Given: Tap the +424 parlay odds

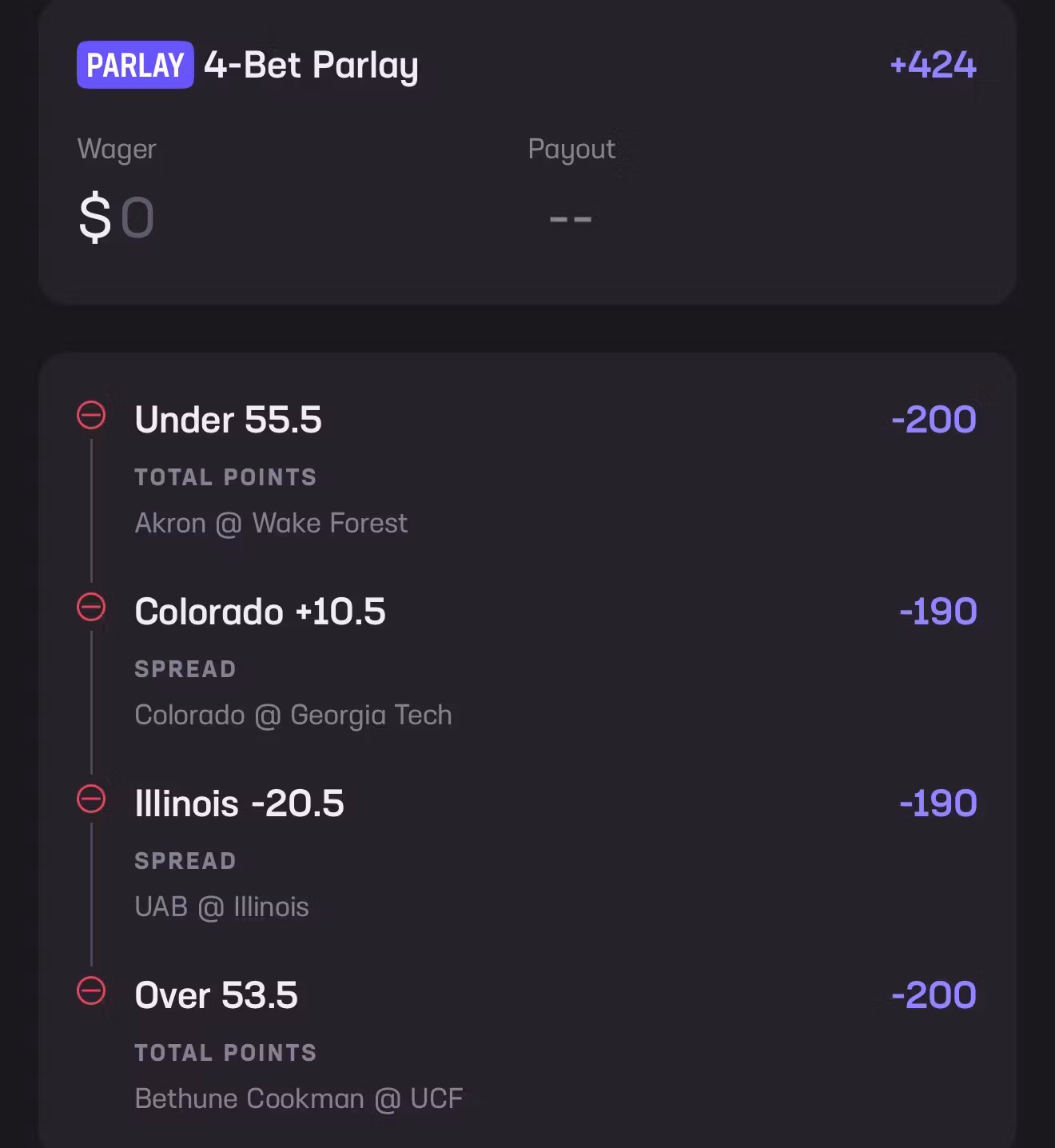Looking at the screenshot, I should (x=933, y=65).
